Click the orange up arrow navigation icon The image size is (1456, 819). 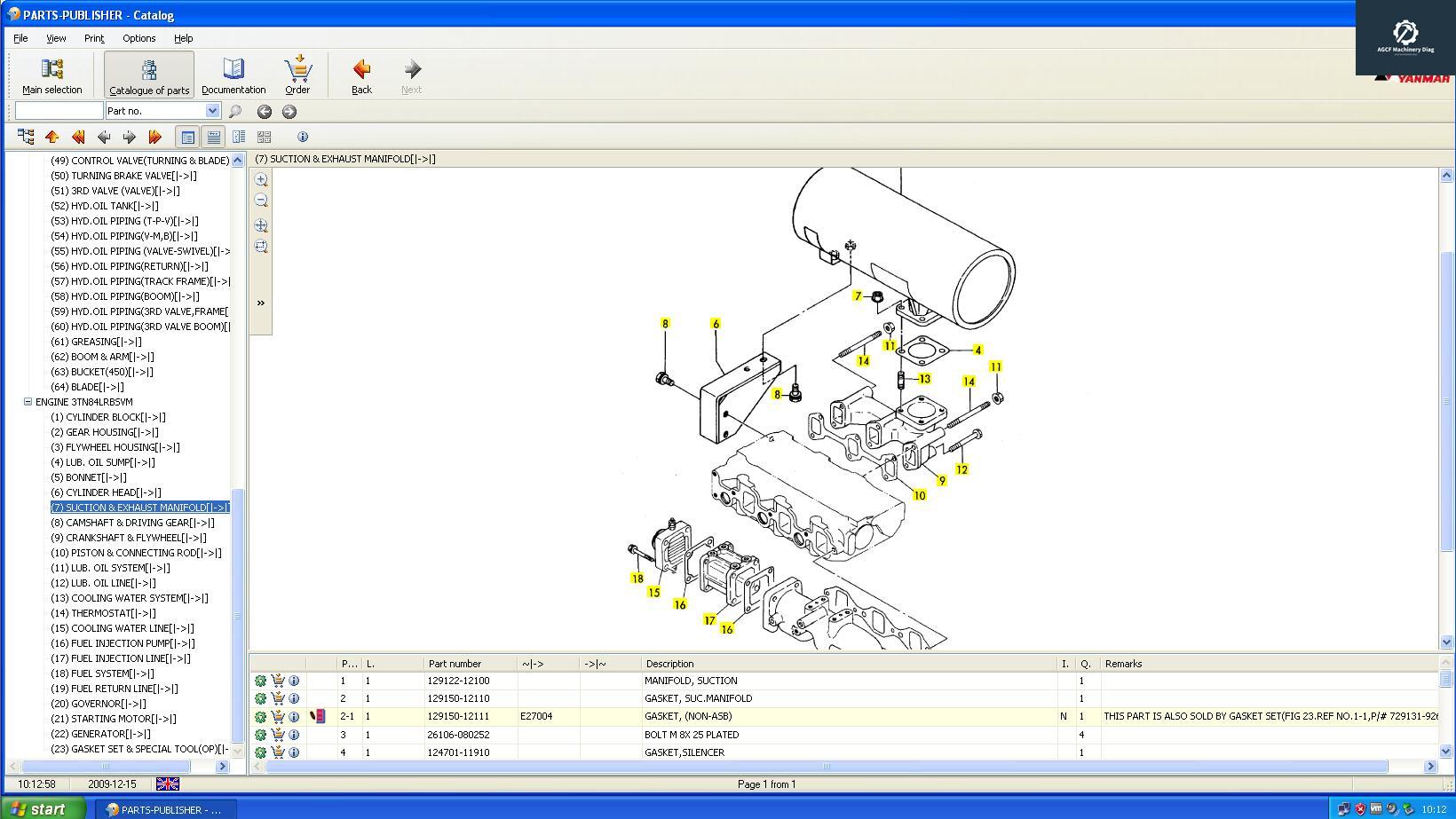(52, 137)
